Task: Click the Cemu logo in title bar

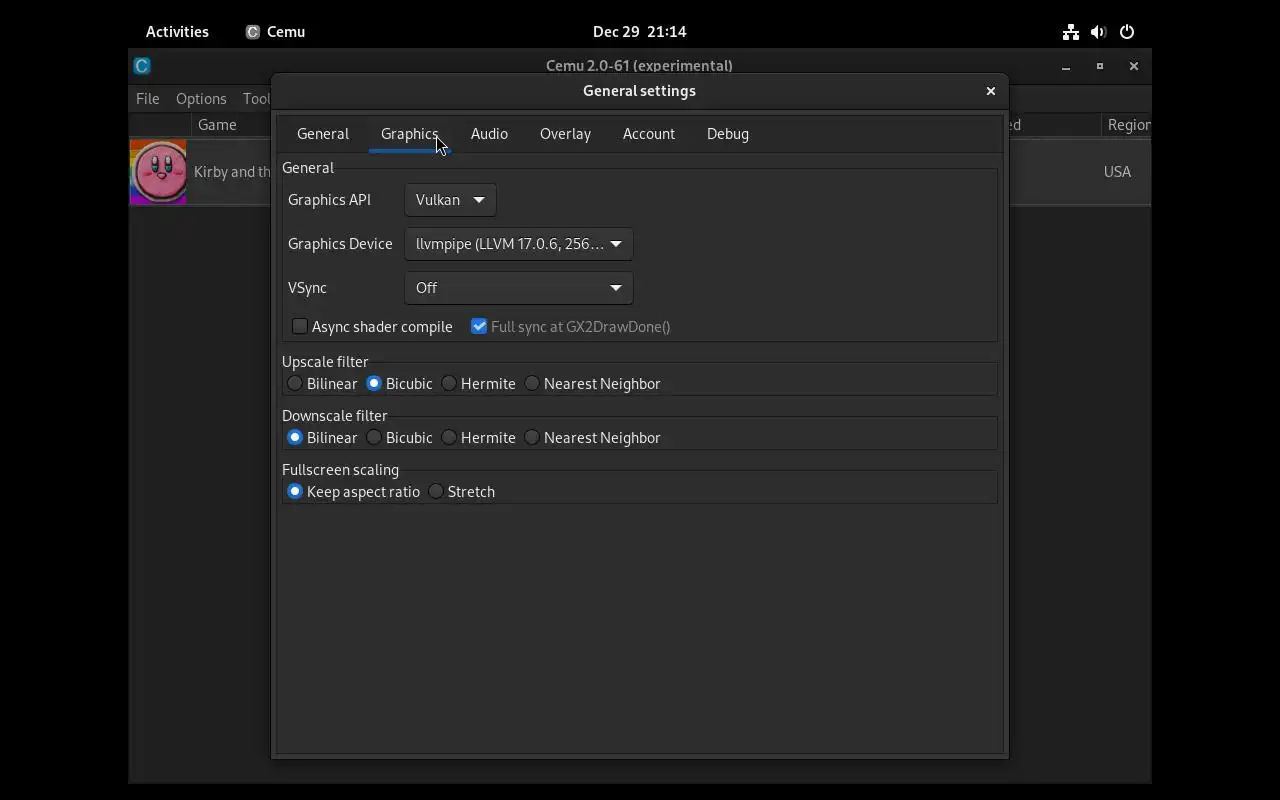Action: [142, 66]
